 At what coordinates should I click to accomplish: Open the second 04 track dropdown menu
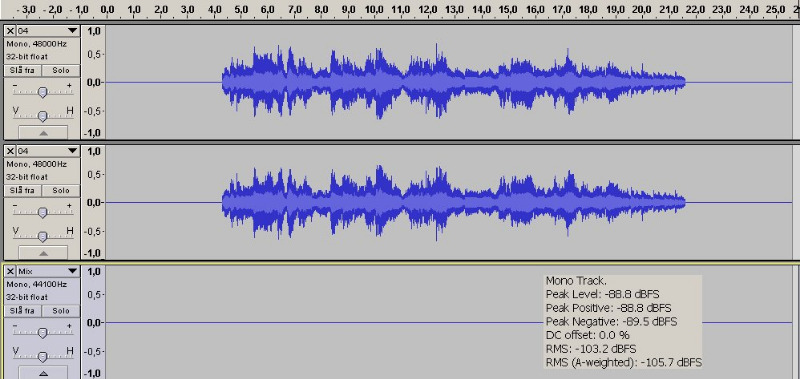click(x=48, y=151)
